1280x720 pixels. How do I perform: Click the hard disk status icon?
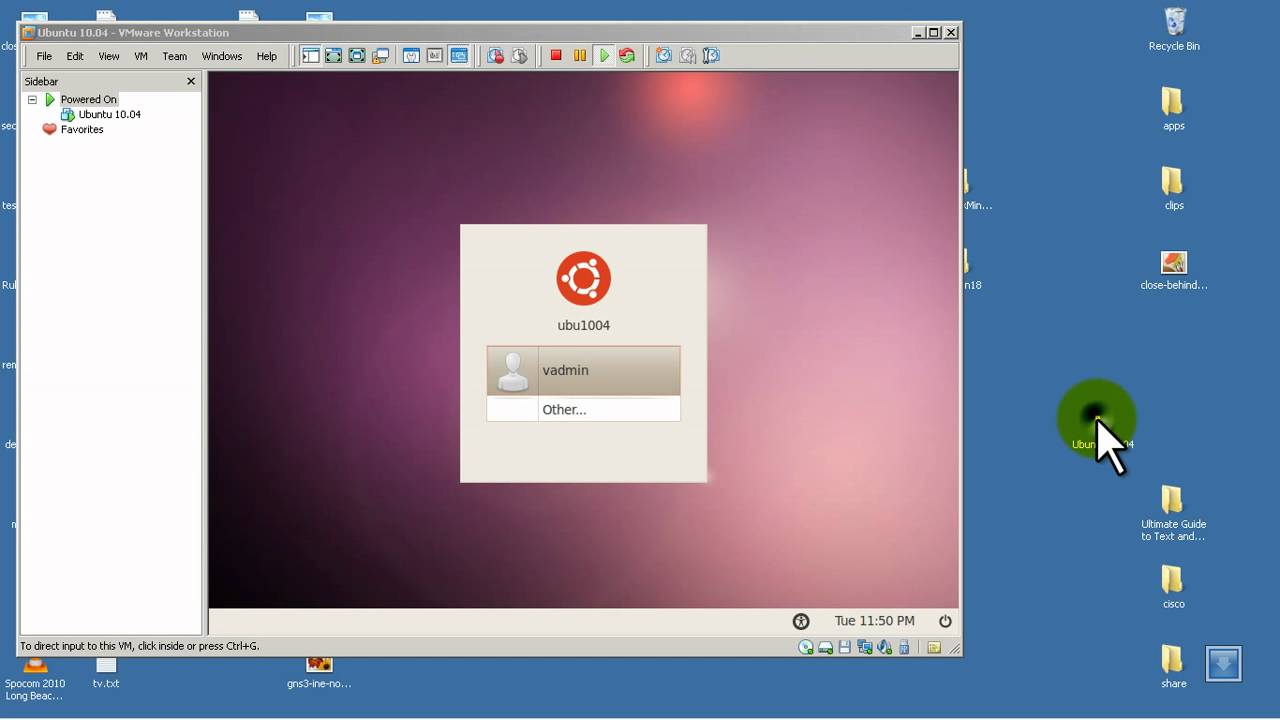pos(825,647)
